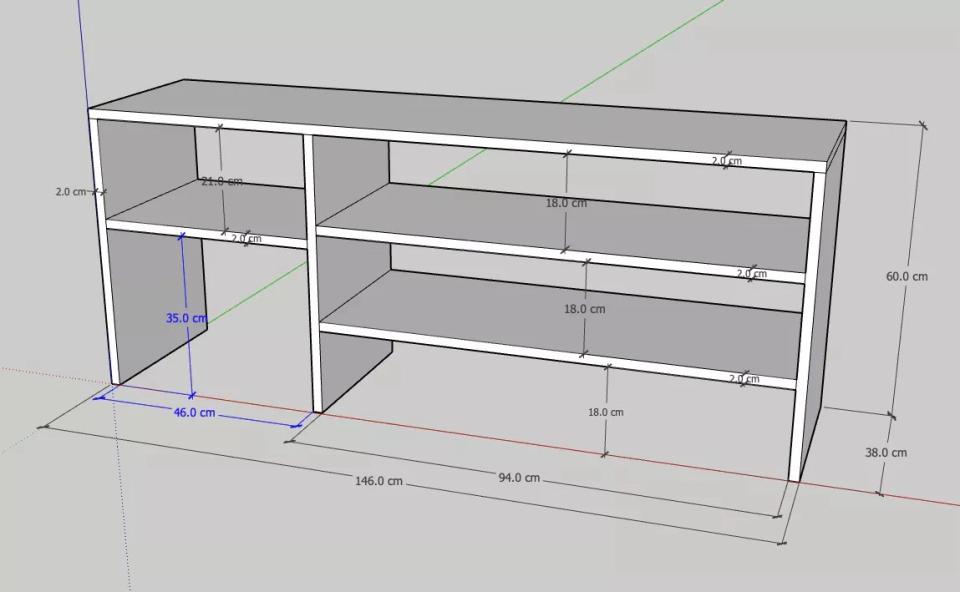Select the 18.0 cm dimension below top panel
The height and width of the screenshot is (592, 960).
(x=566, y=203)
